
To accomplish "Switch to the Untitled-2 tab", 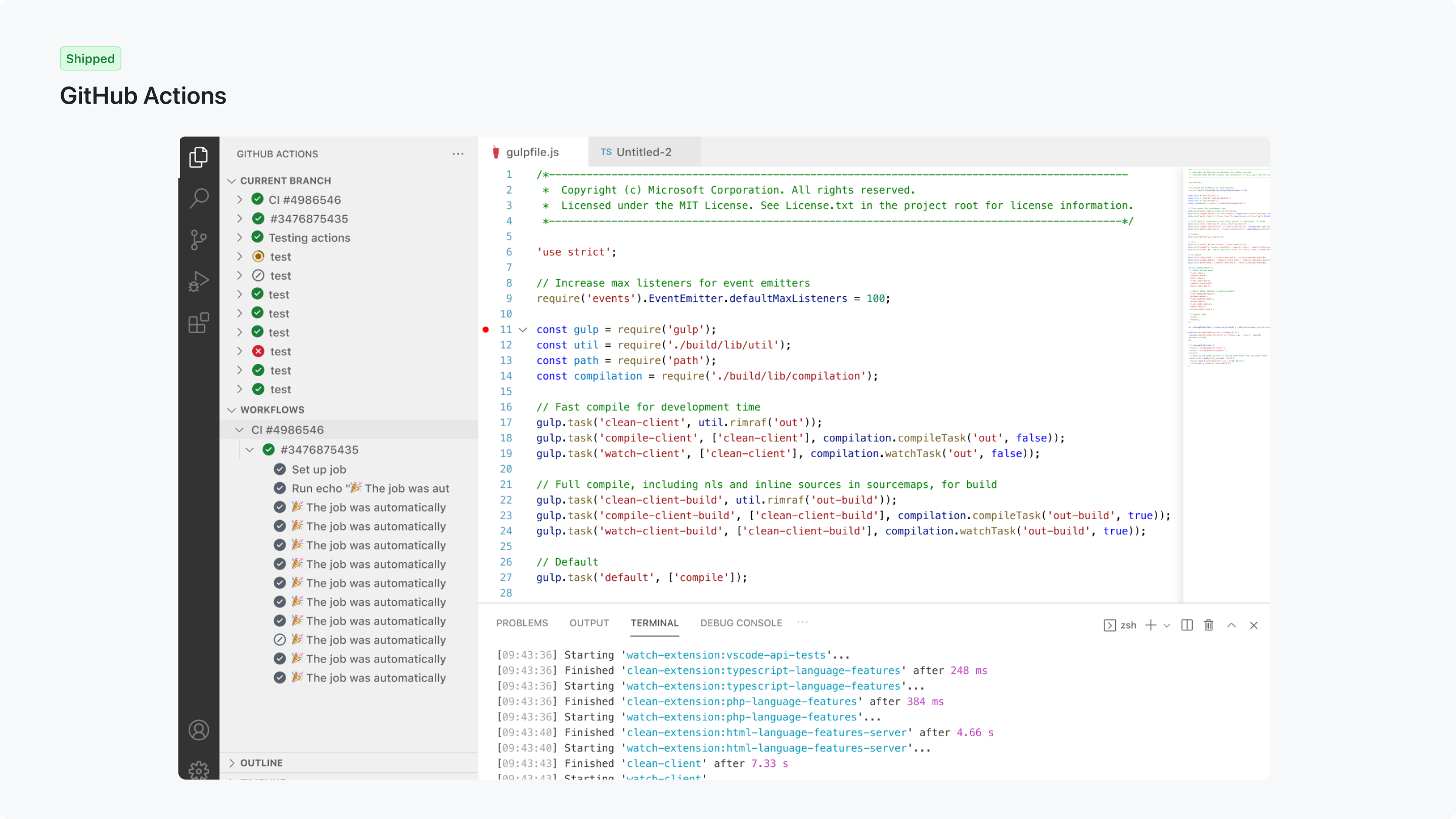I will [x=644, y=152].
